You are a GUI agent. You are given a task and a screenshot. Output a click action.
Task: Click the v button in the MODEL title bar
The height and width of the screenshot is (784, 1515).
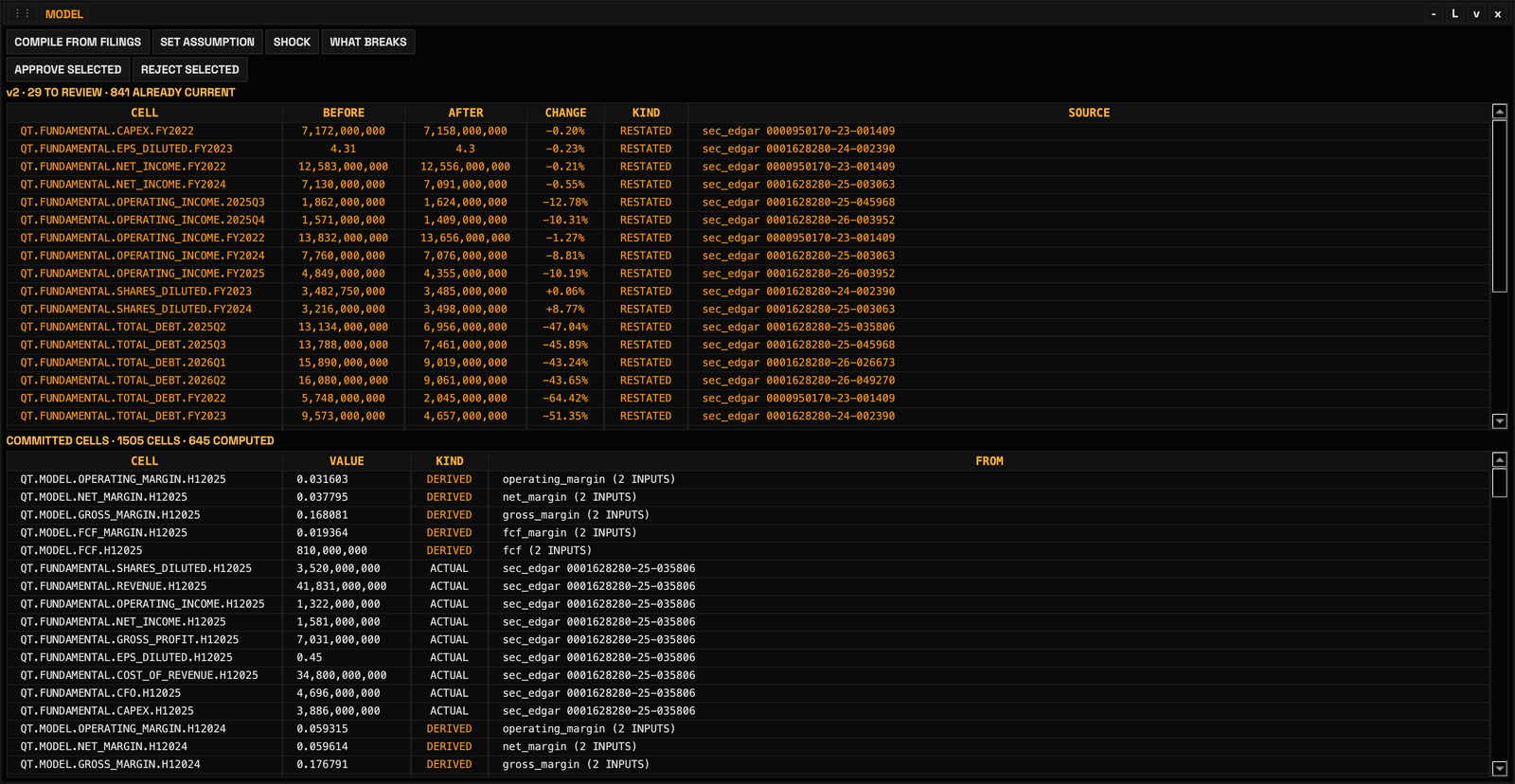(x=1476, y=14)
